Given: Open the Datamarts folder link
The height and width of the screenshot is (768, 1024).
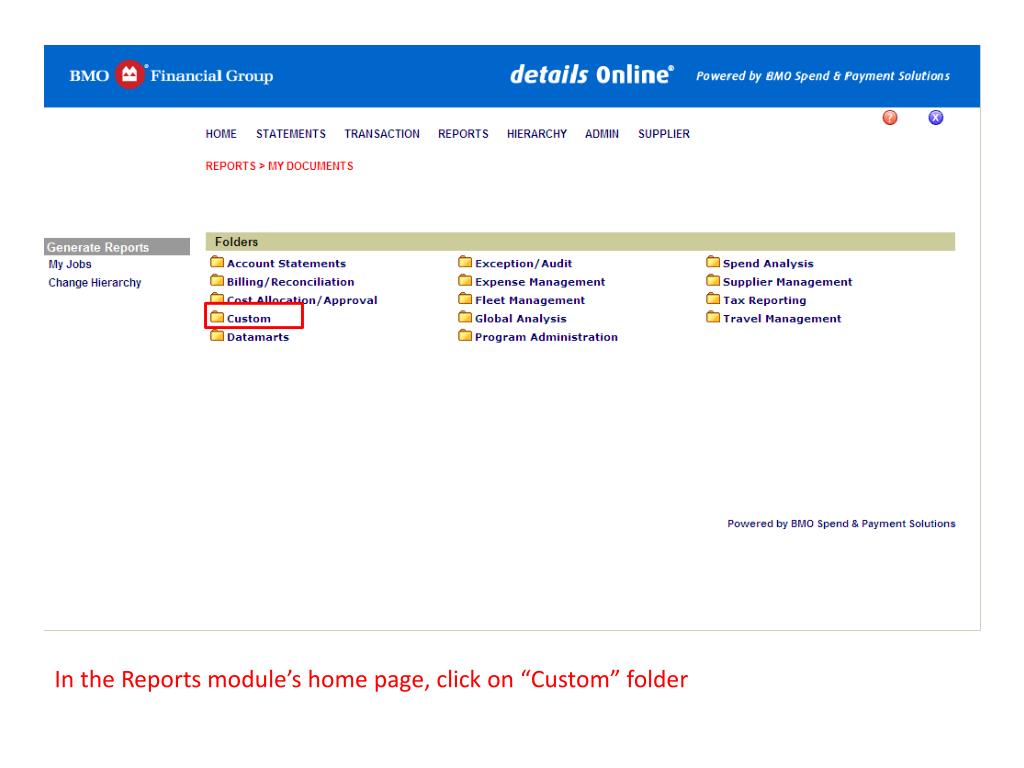Looking at the screenshot, I should [258, 337].
